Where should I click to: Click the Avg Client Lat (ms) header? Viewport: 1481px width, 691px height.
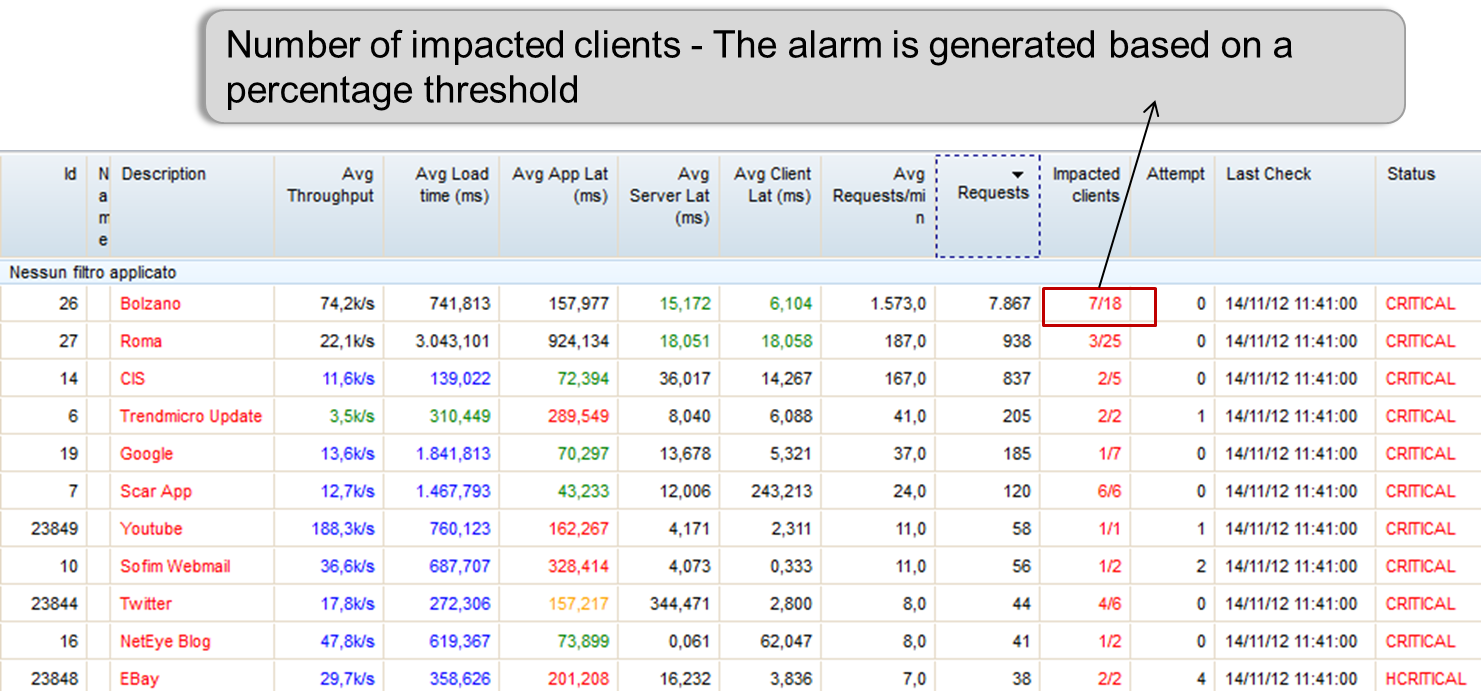(771, 205)
